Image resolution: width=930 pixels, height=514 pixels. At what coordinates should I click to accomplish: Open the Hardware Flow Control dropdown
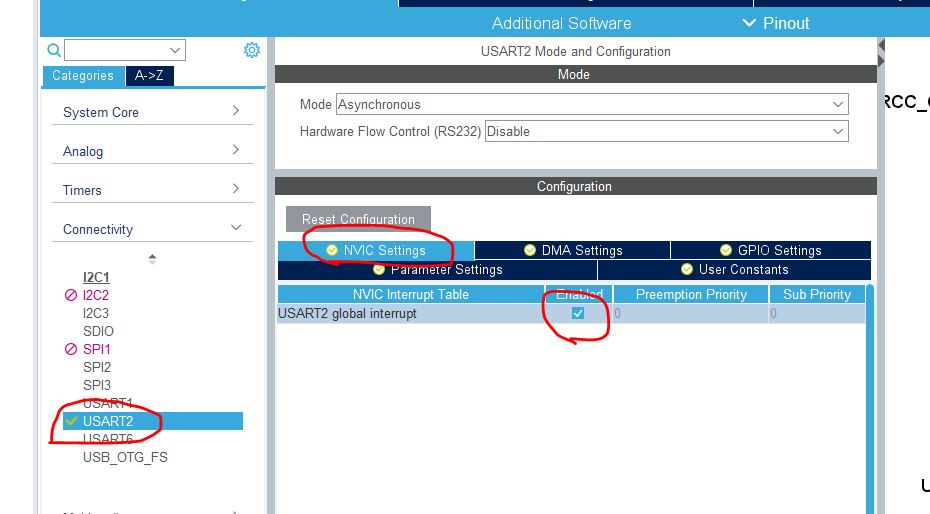coord(666,131)
